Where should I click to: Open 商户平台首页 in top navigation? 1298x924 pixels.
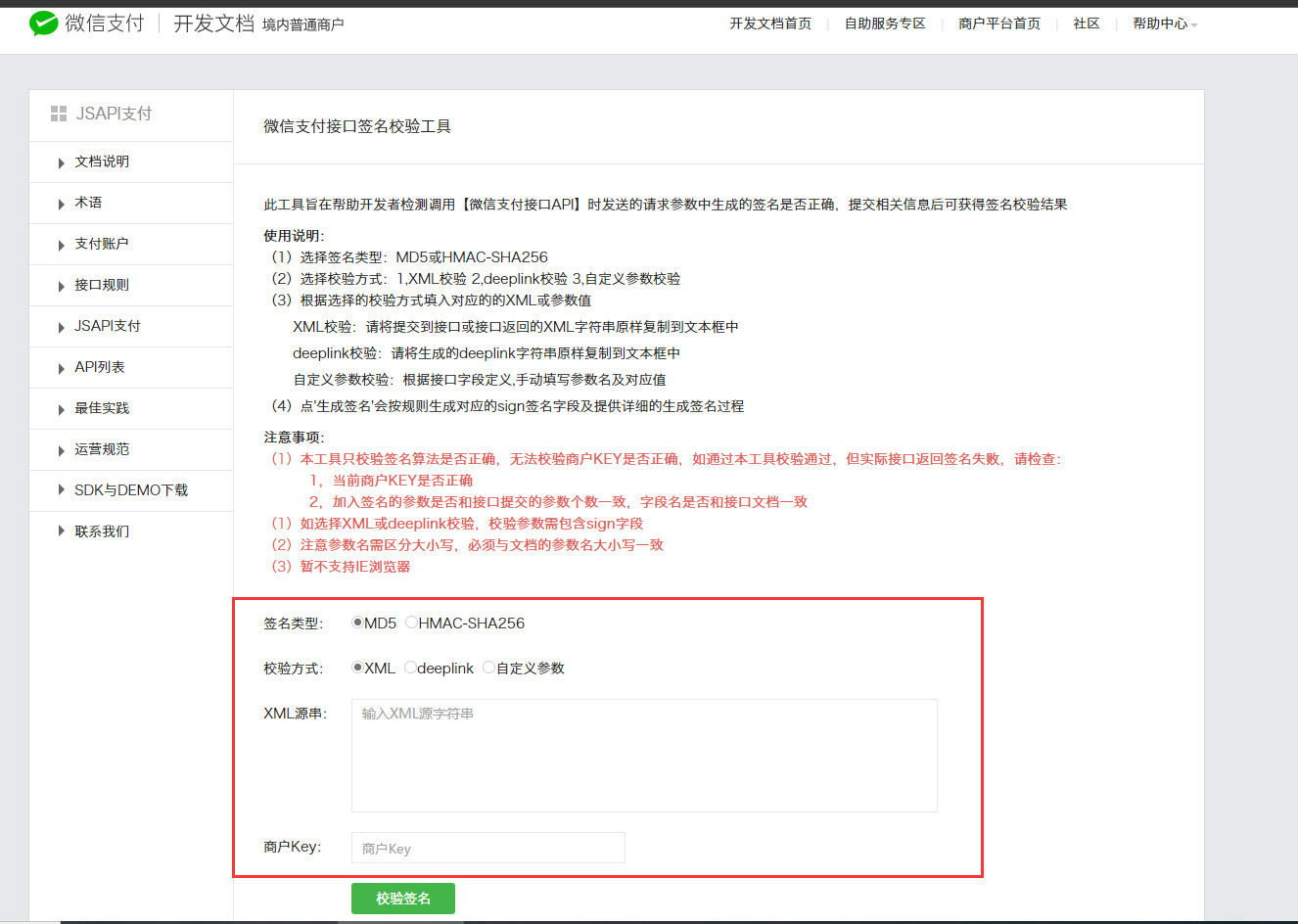coord(999,23)
